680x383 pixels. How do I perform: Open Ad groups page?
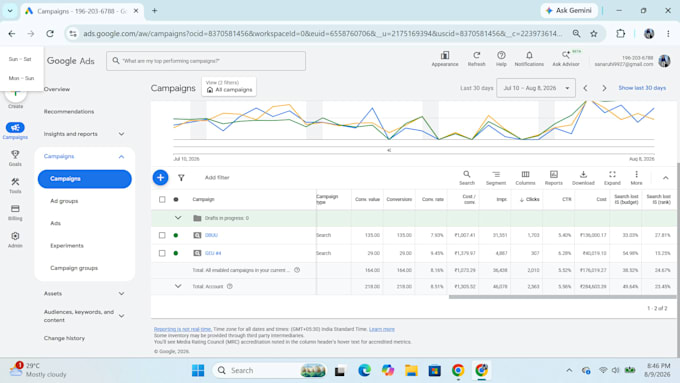click(x=64, y=201)
